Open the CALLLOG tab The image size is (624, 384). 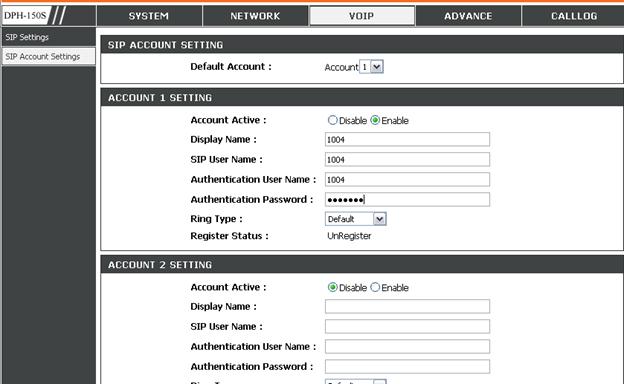click(573, 16)
